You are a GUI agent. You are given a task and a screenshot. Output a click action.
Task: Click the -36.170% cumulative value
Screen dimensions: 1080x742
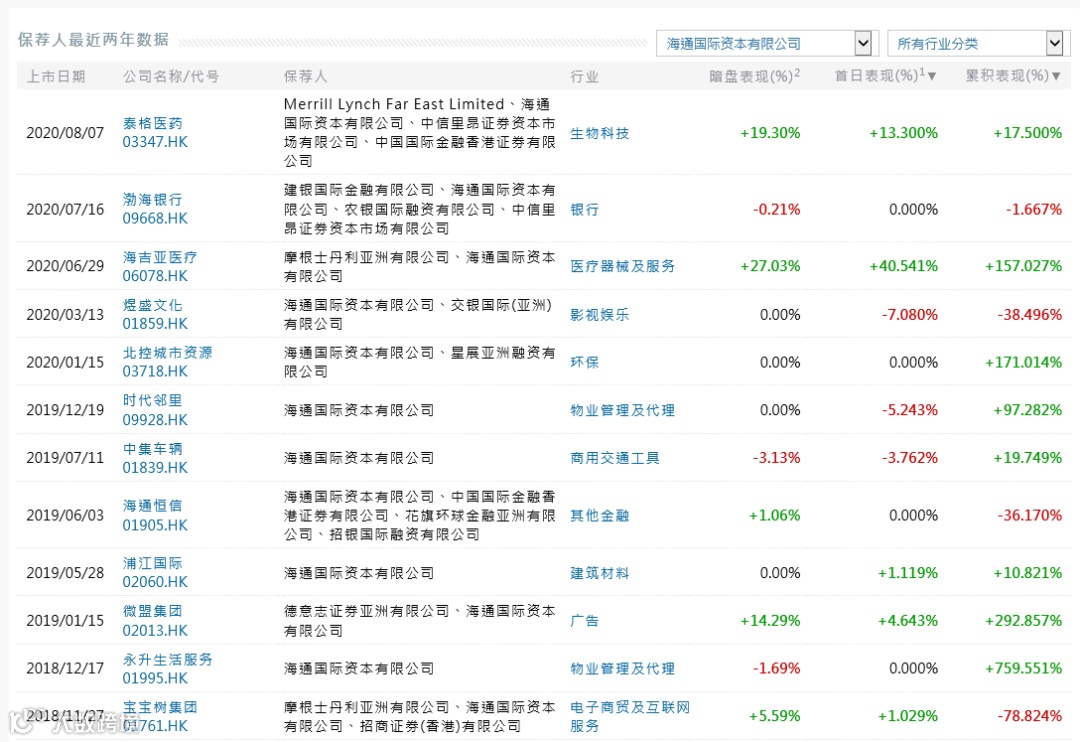[x=1030, y=515]
